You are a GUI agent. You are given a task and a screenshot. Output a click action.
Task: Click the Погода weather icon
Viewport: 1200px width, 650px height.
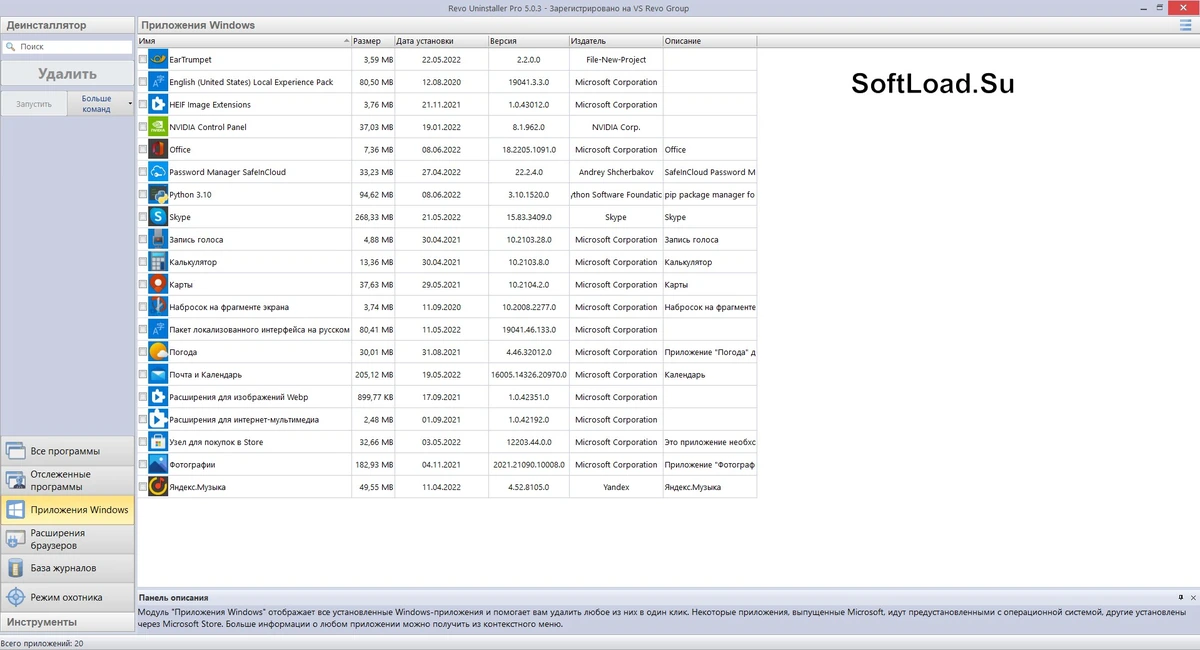pyautogui.click(x=158, y=352)
